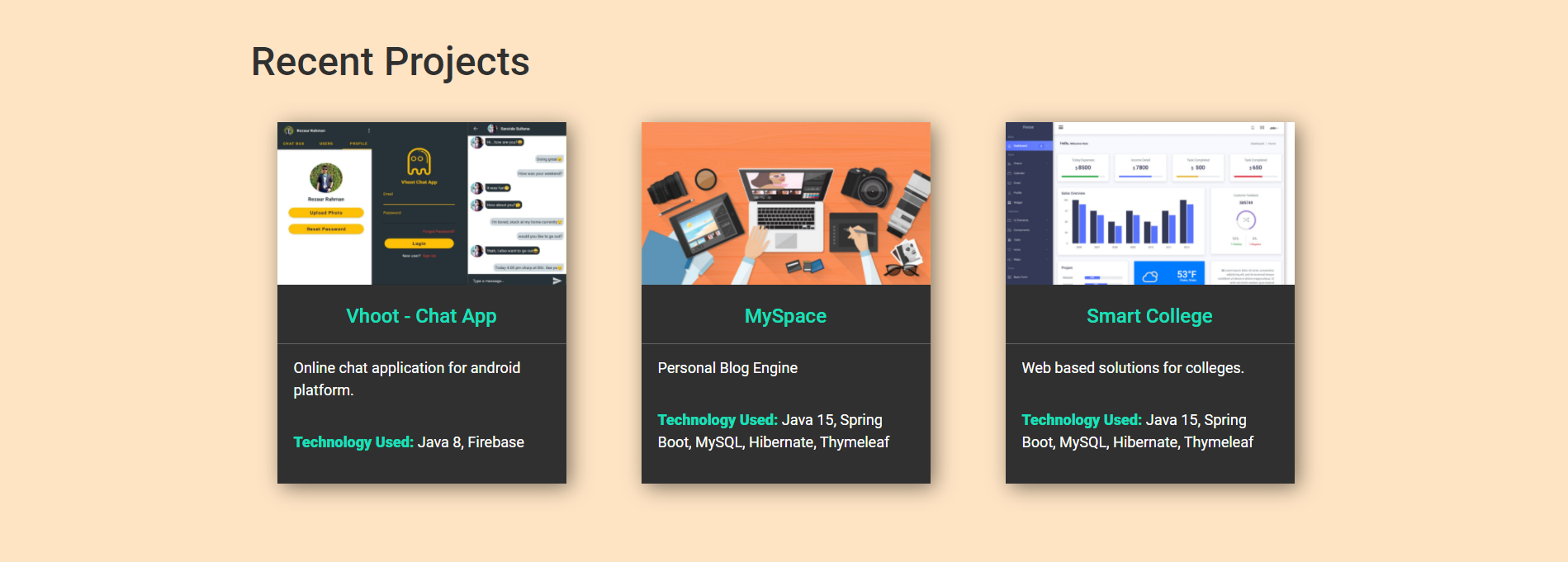Image resolution: width=1568 pixels, height=562 pixels.
Task: Click 'Technology Used' label on Vhoot card
Action: point(353,442)
